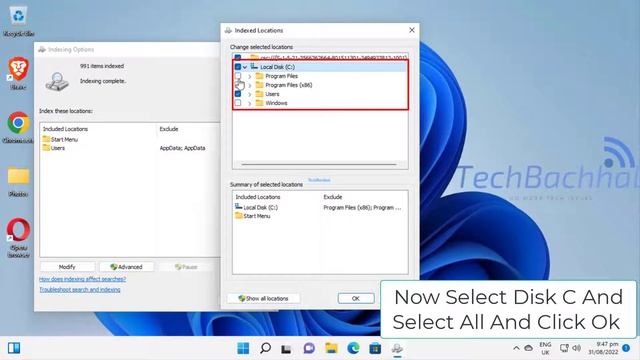The width and height of the screenshot is (640, 360).
Task: Collapse the Local Disk (C:) node
Action: pos(245,67)
